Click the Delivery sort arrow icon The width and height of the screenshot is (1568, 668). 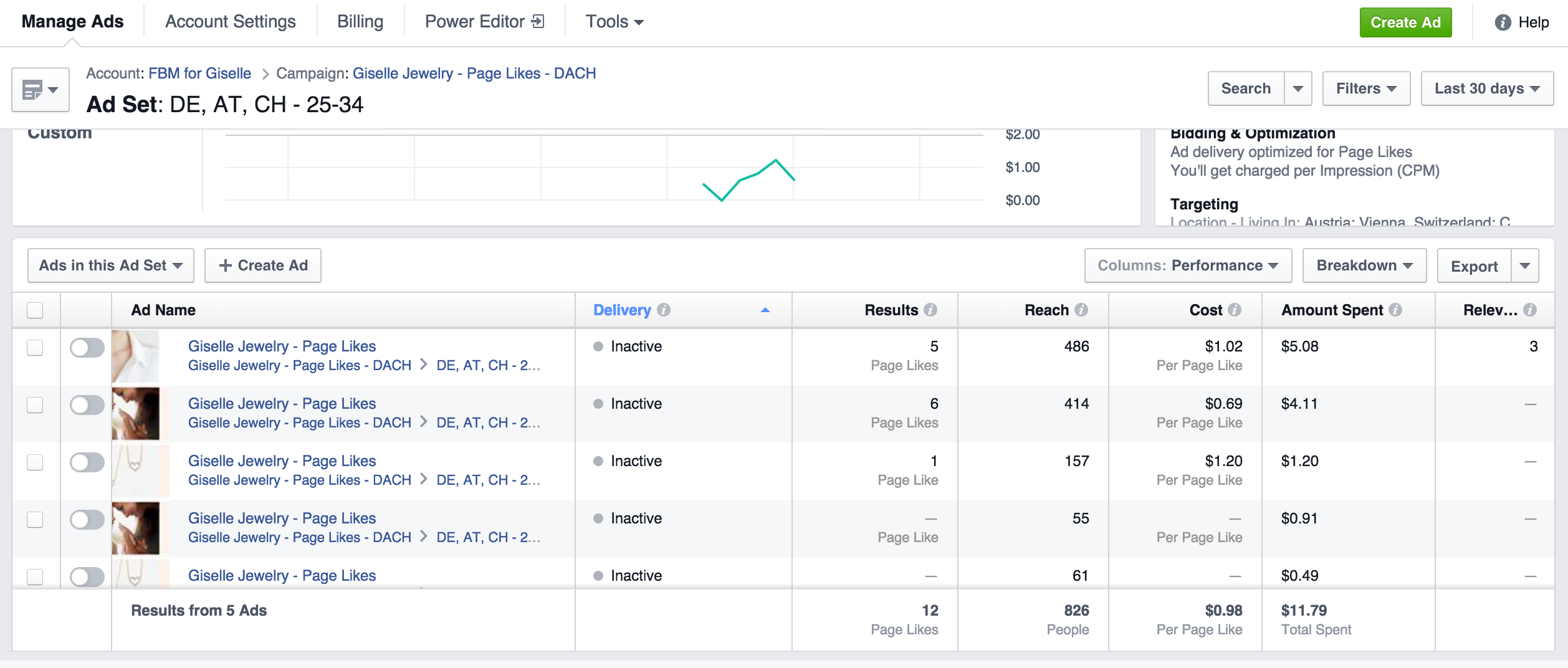765,310
